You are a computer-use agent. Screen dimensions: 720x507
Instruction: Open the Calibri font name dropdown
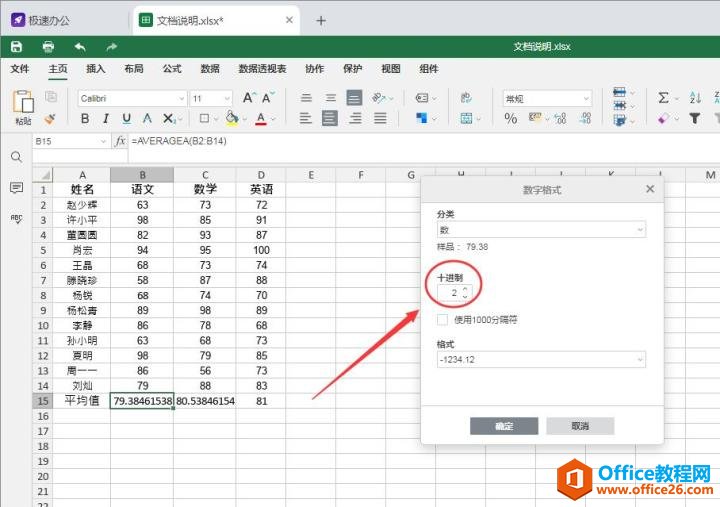click(181, 98)
